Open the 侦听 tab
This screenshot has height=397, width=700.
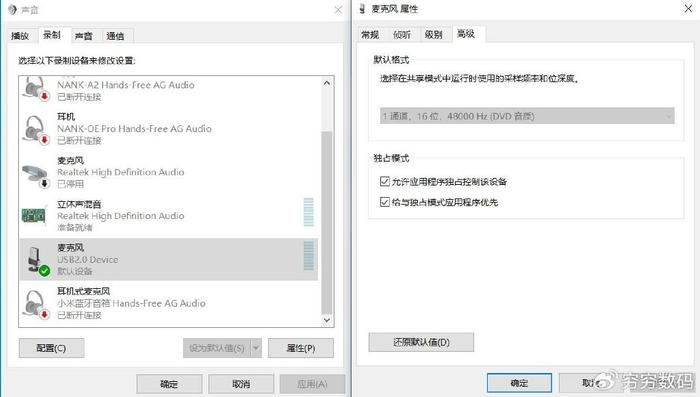tap(402, 34)
